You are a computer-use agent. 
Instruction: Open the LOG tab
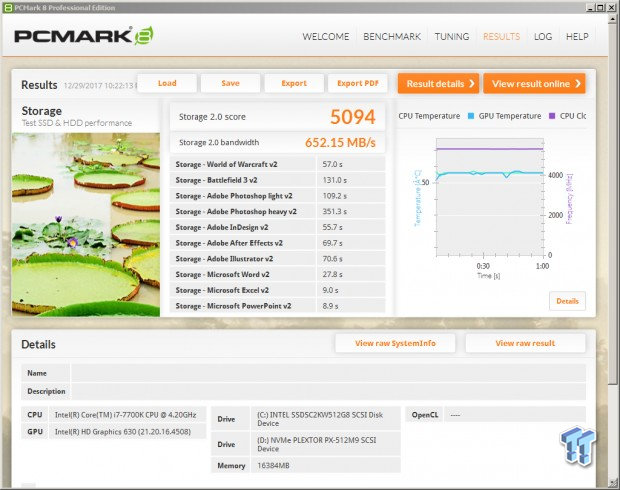pos(543,37)
